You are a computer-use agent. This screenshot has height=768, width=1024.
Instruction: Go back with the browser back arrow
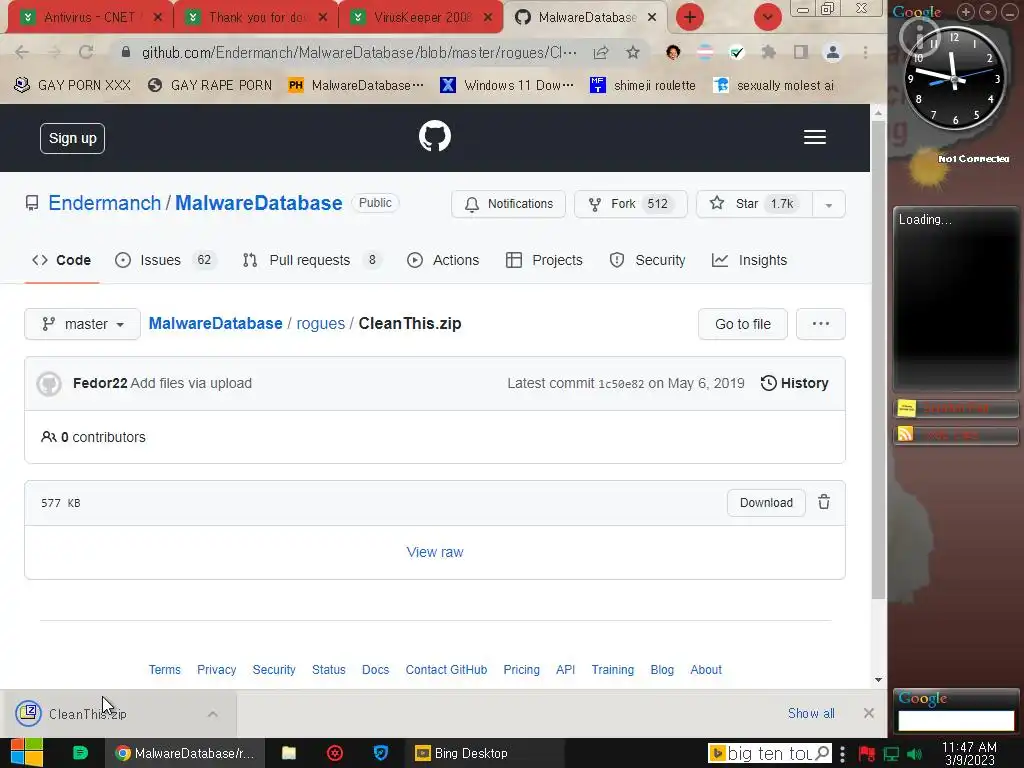point(22,52)
